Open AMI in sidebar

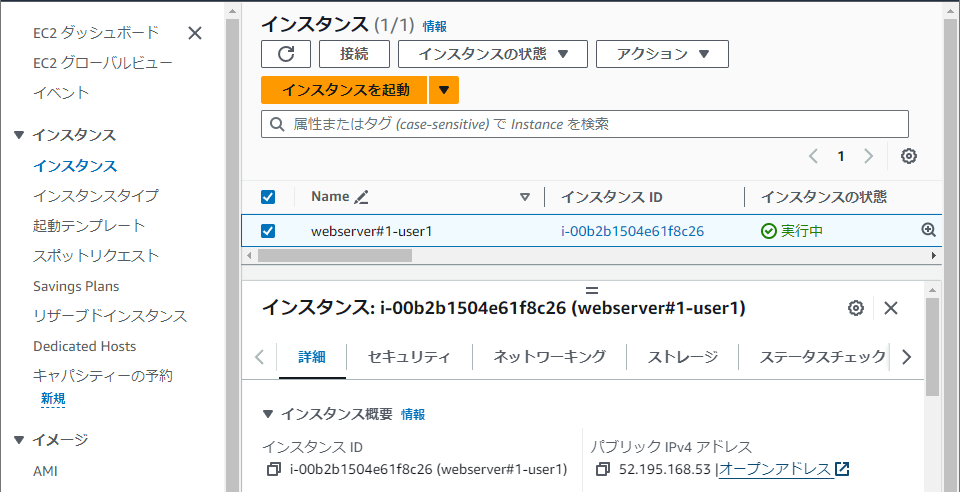[45, 471]
